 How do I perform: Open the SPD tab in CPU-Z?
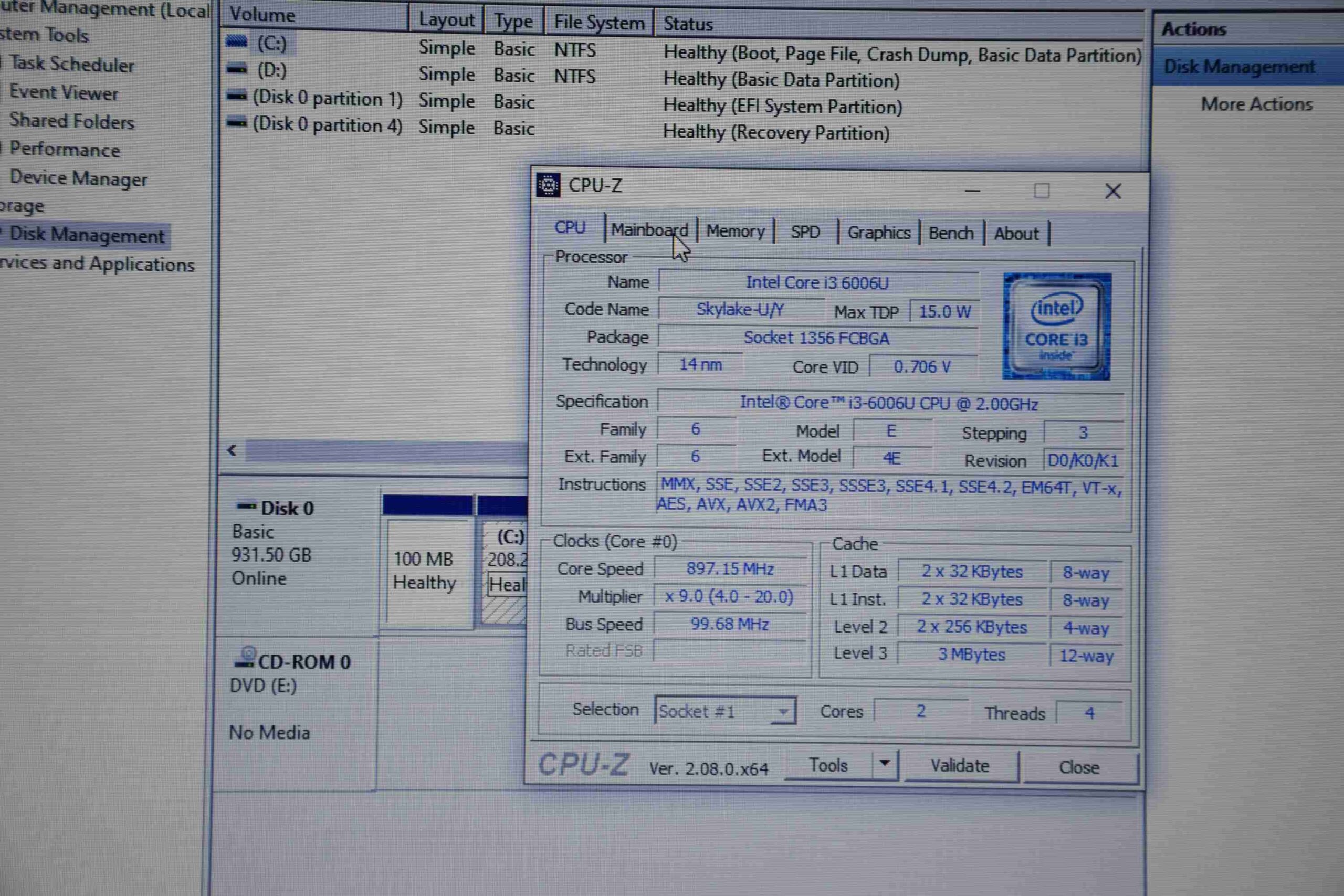pyautogui.click(x=805, y=232)
